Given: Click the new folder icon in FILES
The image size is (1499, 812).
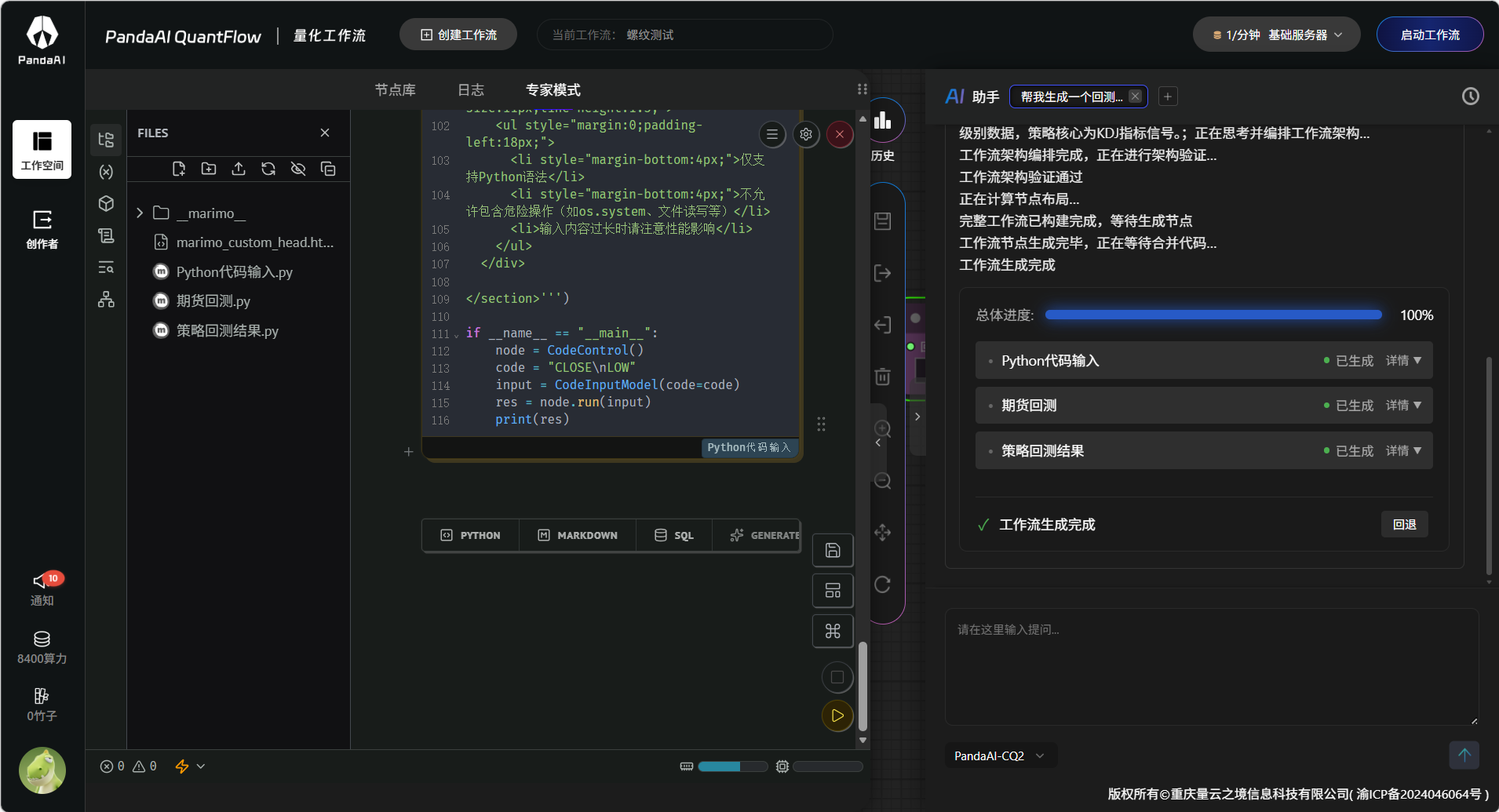Looking at the screenshot, I should pos(209,169).
